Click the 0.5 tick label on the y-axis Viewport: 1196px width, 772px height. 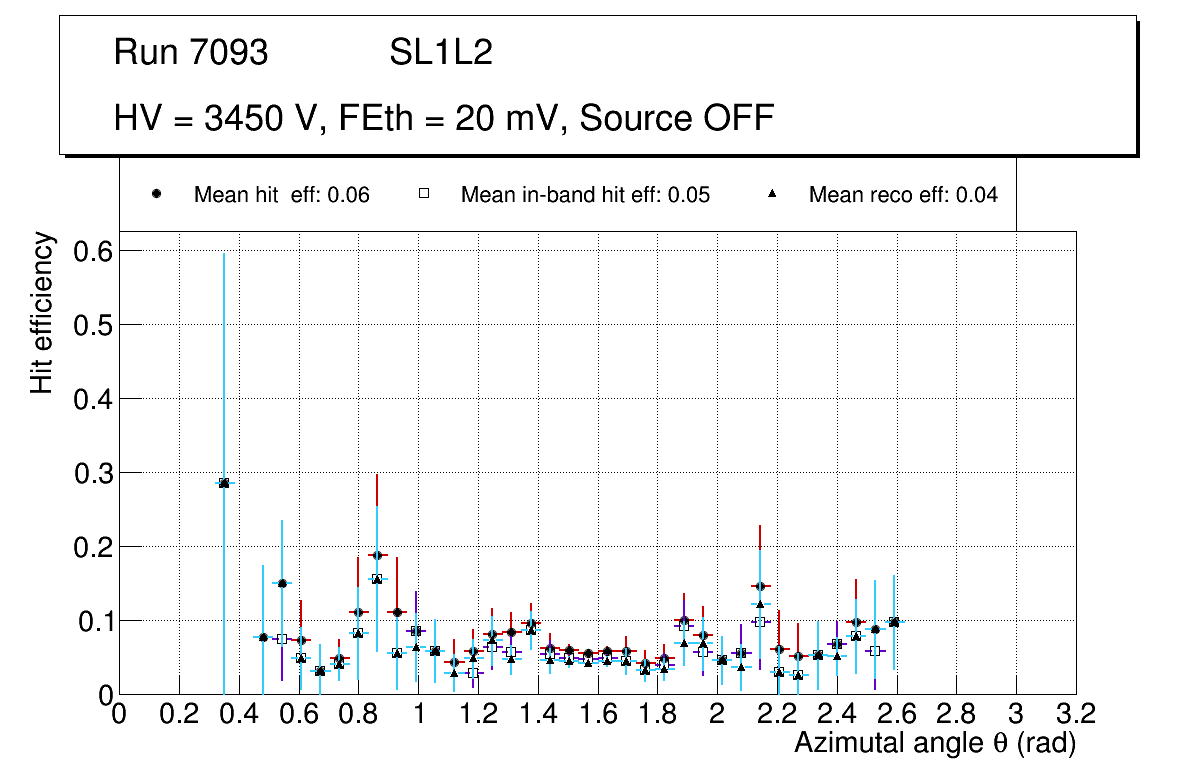92,325
